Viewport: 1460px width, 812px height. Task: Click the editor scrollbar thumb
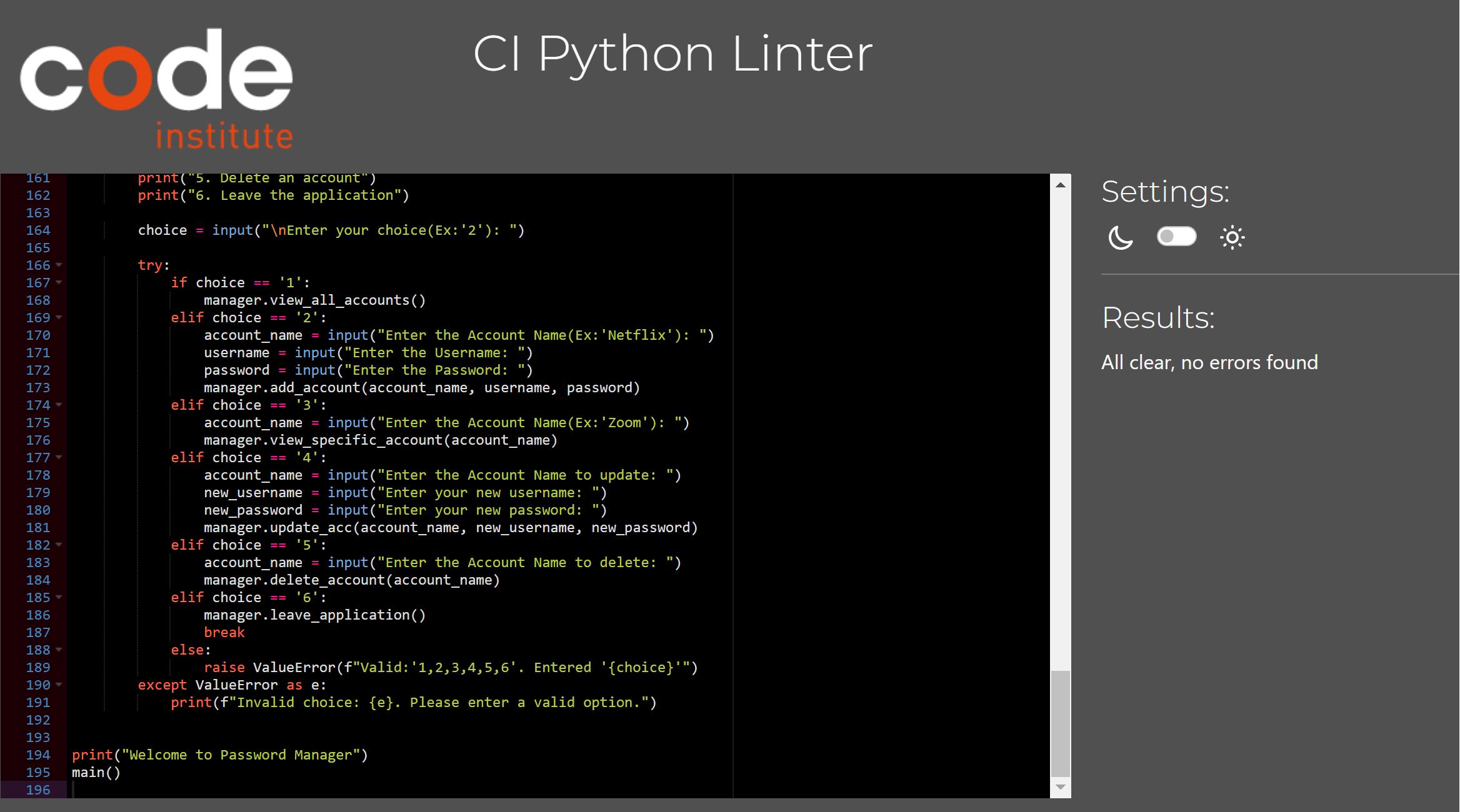tap(1061, 723)
